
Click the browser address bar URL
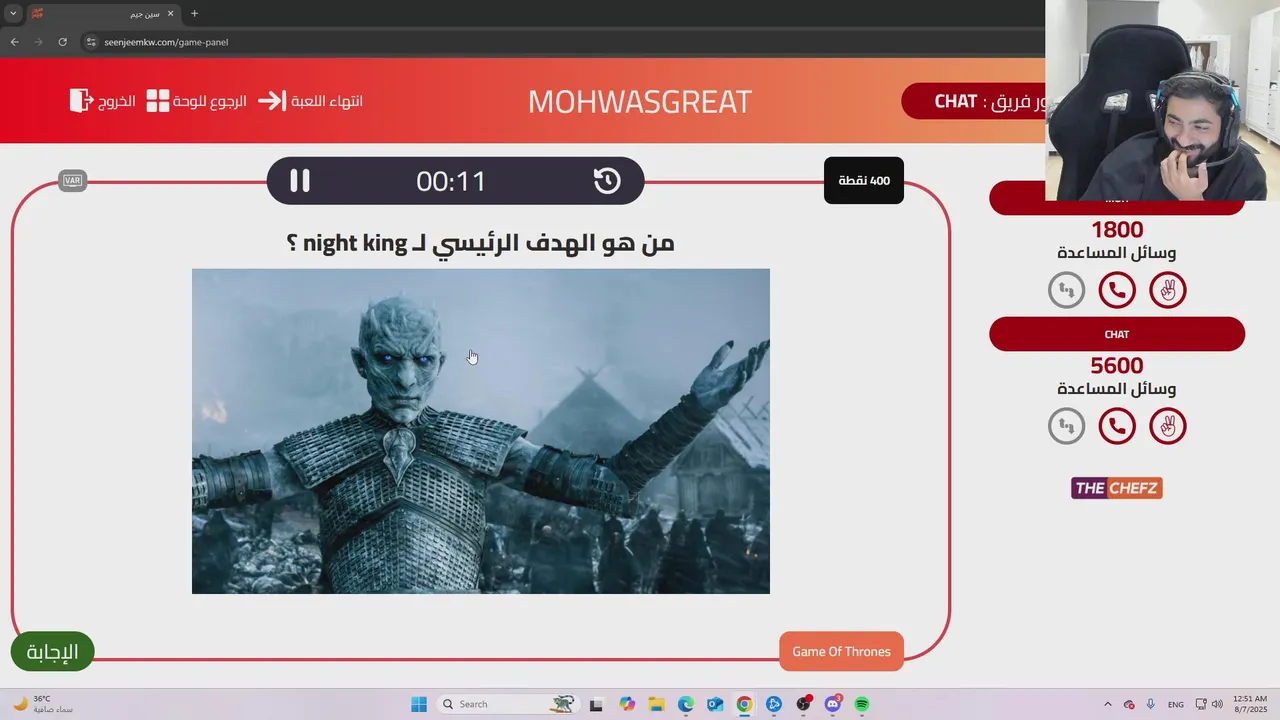click(x=166, y=42)
